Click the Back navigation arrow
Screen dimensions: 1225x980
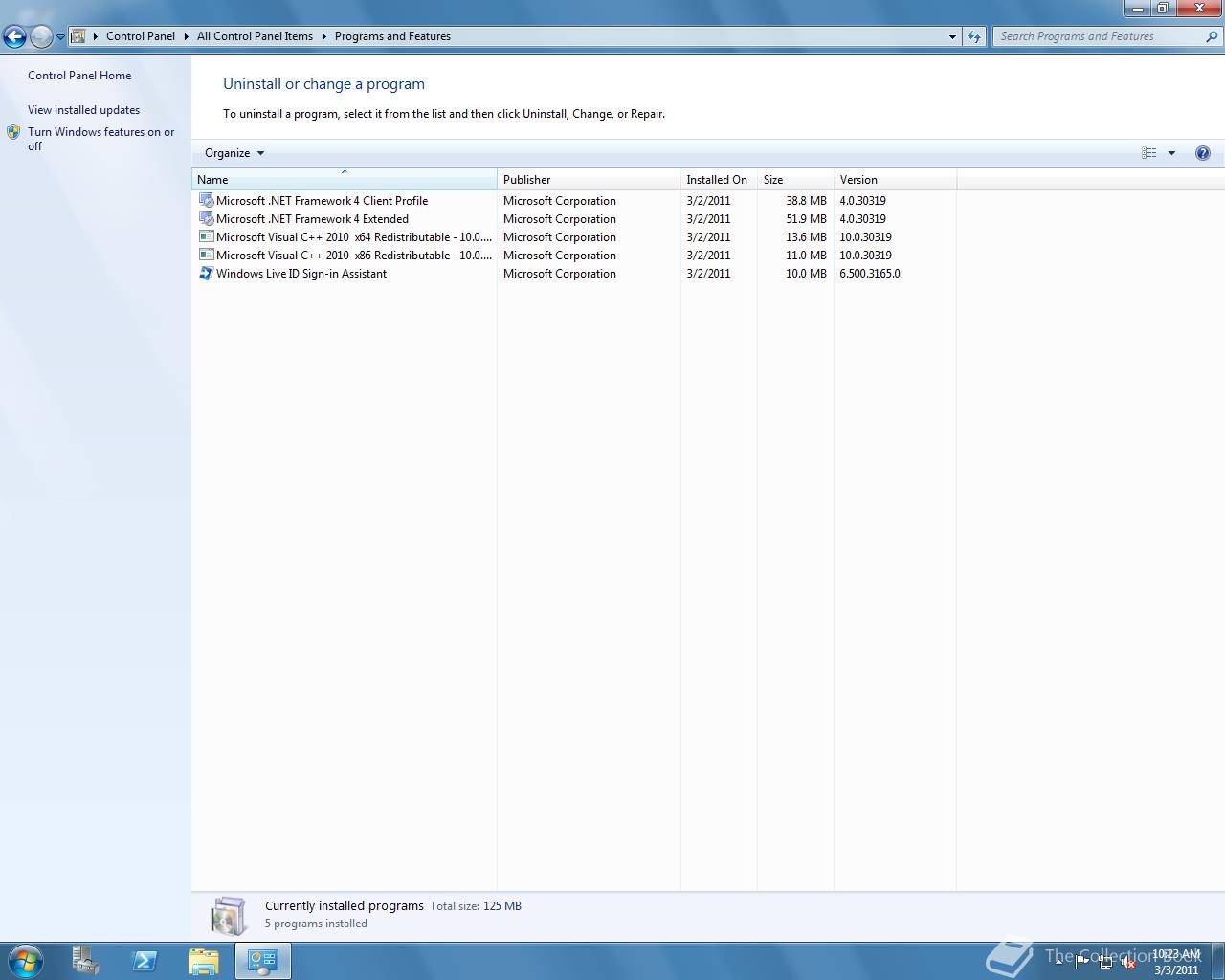pyautogui.click(x=14, y=37)
